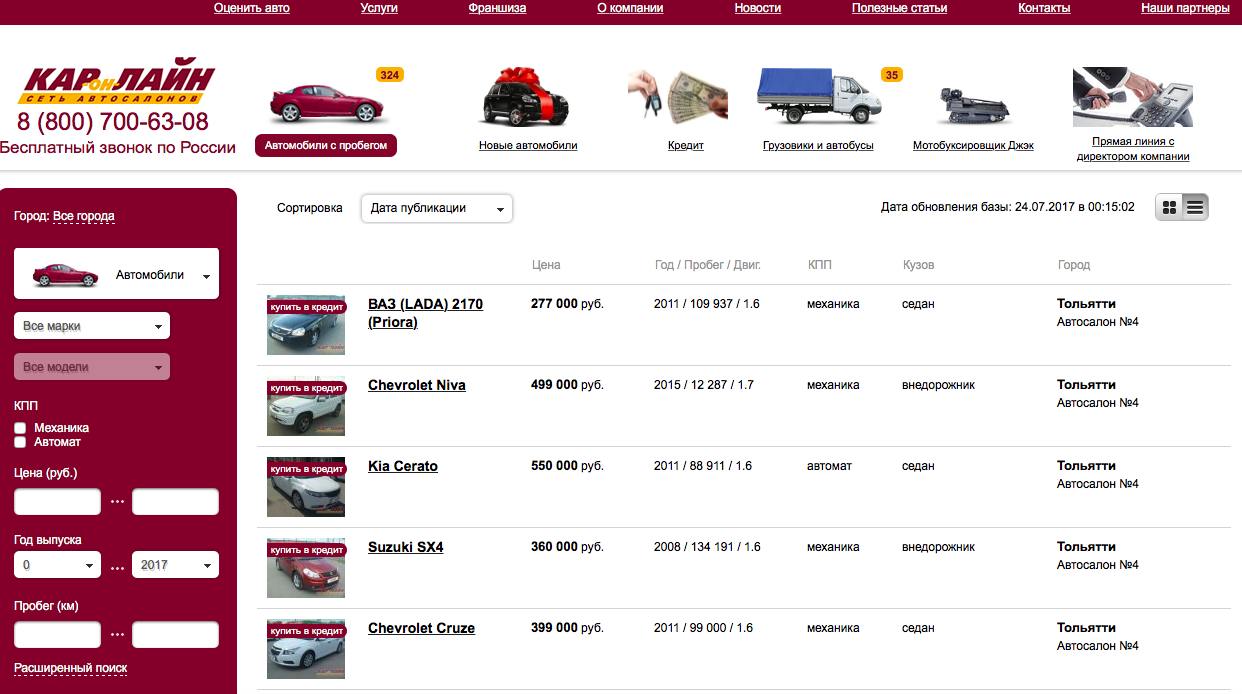Open the trucks and buses truck image
This screenshot has width=1242, height=694.
click(x=817, y=95)
